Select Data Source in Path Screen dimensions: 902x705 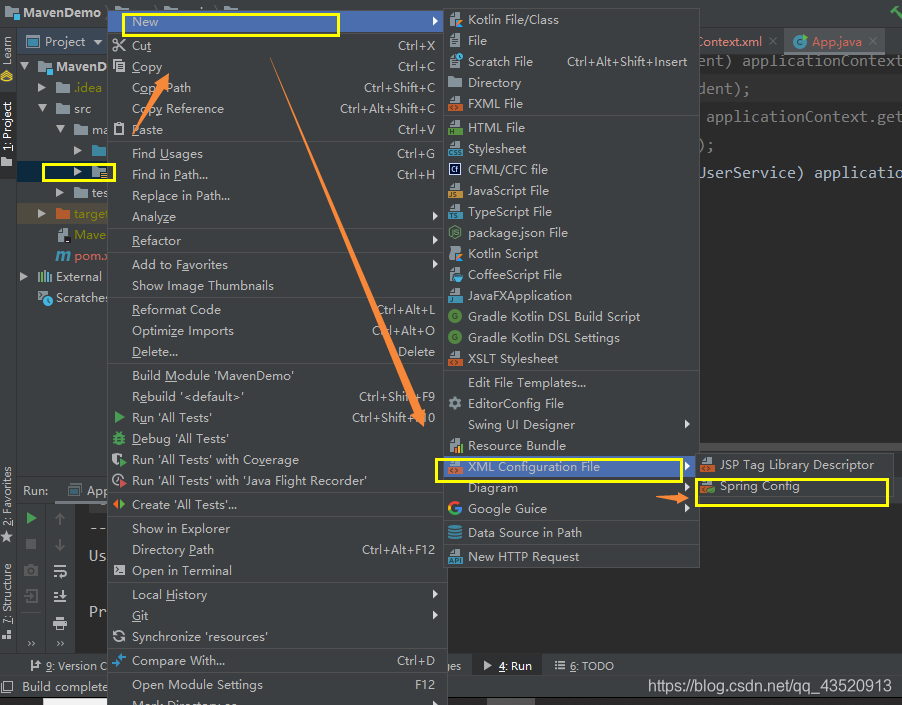click(x=571, y=533)
